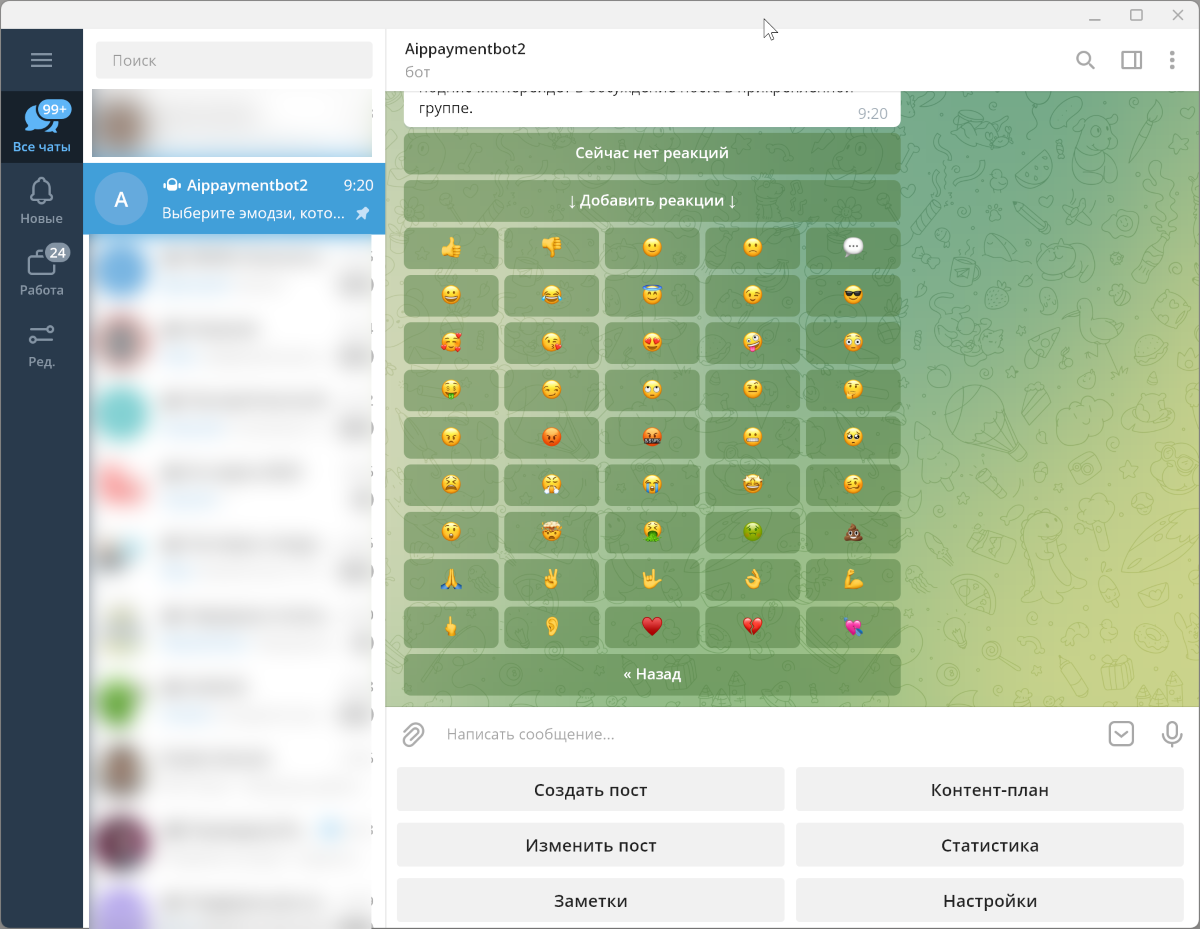
Task: Choose the broken heart emoji
Action: click(753, 627)
